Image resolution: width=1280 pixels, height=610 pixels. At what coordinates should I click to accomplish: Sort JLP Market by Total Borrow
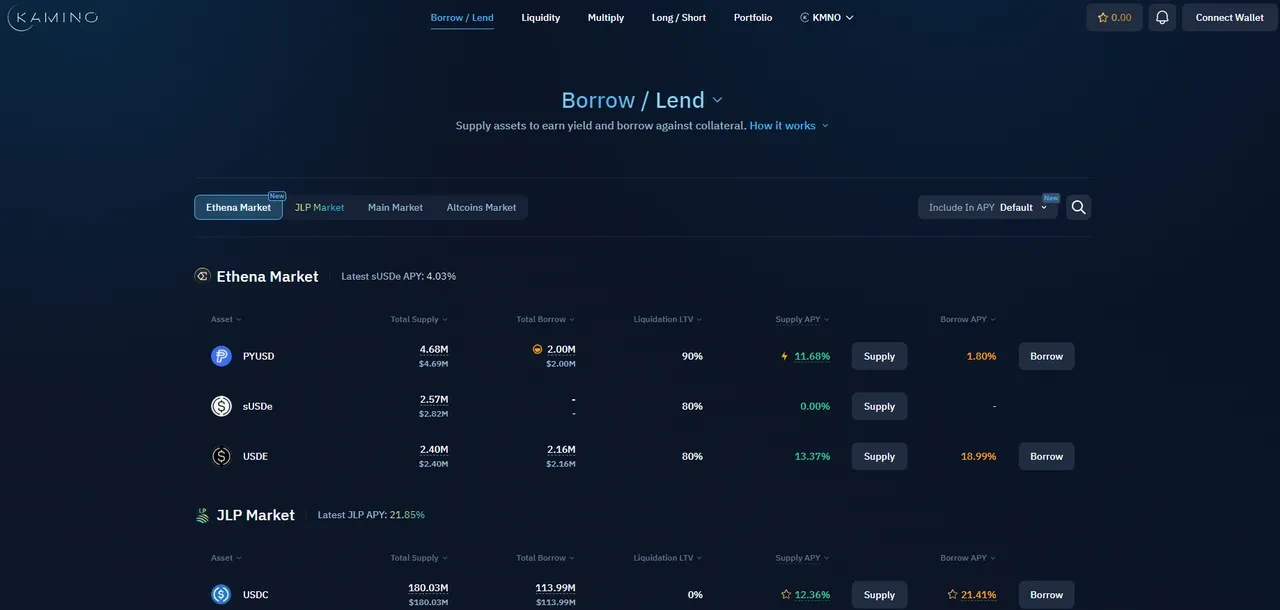546,558
